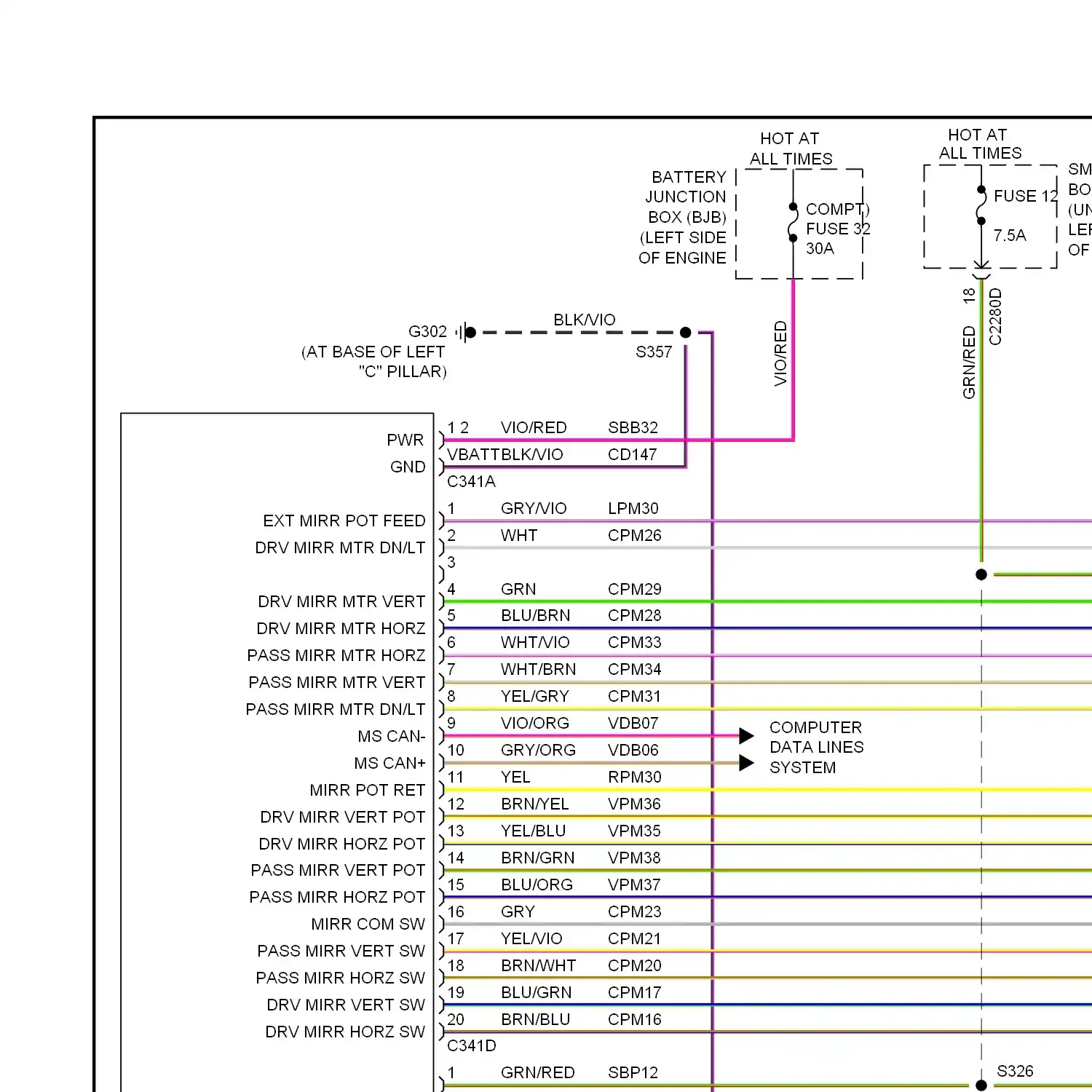Click the MS CAN- pin label

[392, 736]
